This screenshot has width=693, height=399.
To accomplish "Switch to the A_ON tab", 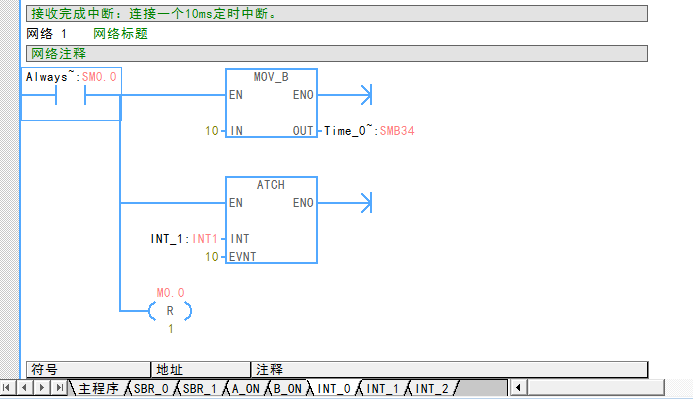I will [x=246, y=388].
